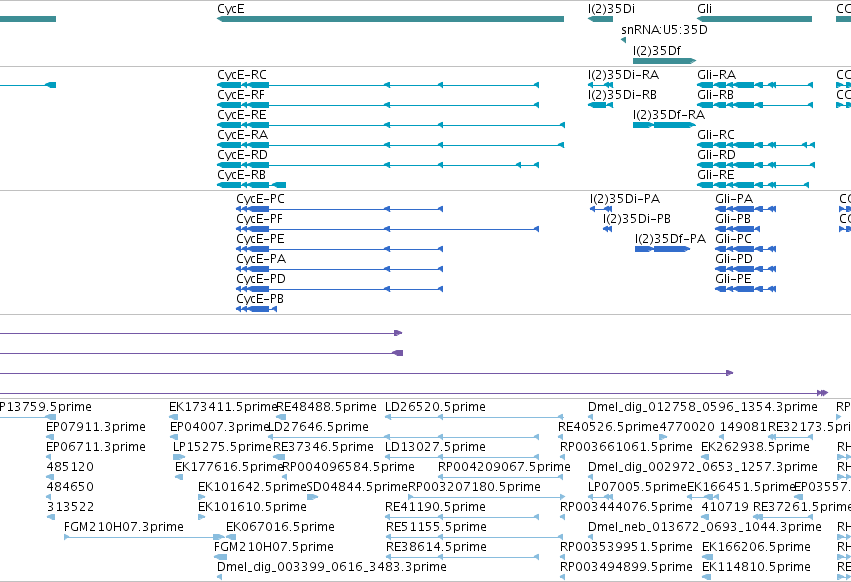Select RE38614.5prime EST
851x582 pixels.
click(436, 547)
